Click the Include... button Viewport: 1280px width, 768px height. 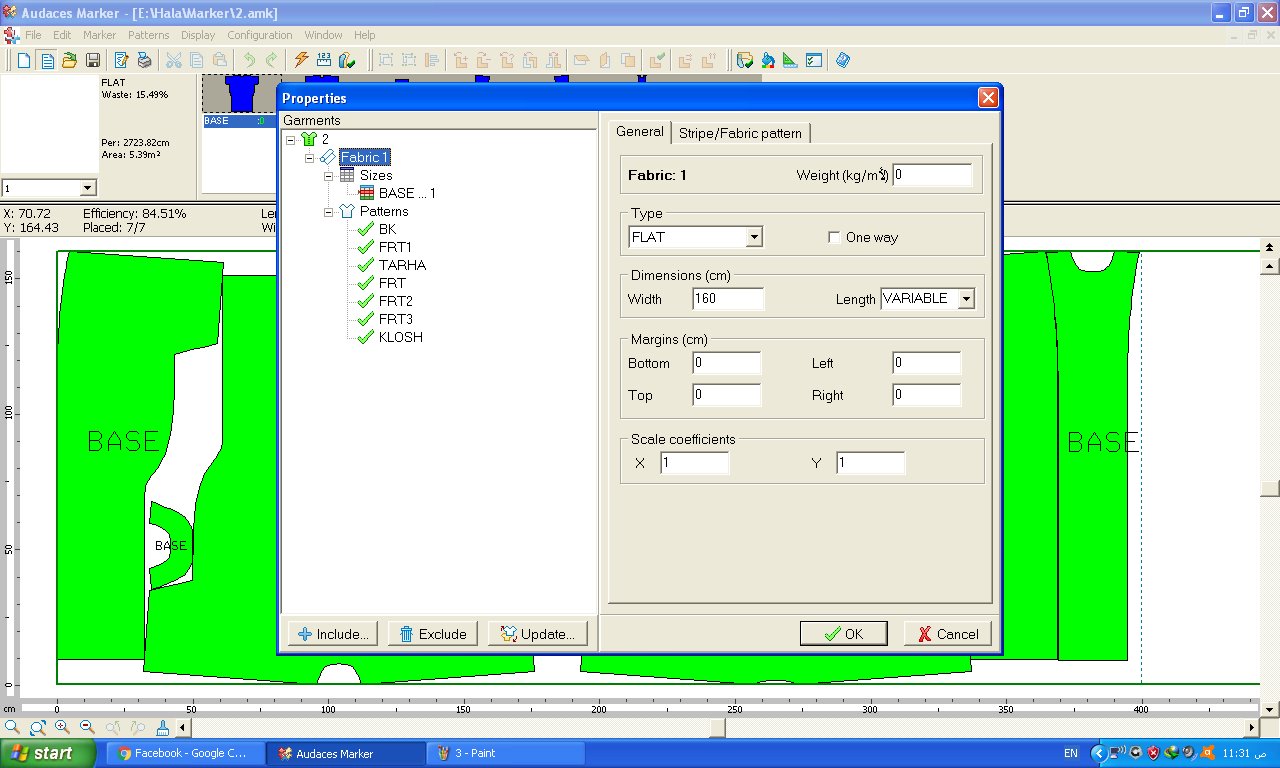(333, 634)
